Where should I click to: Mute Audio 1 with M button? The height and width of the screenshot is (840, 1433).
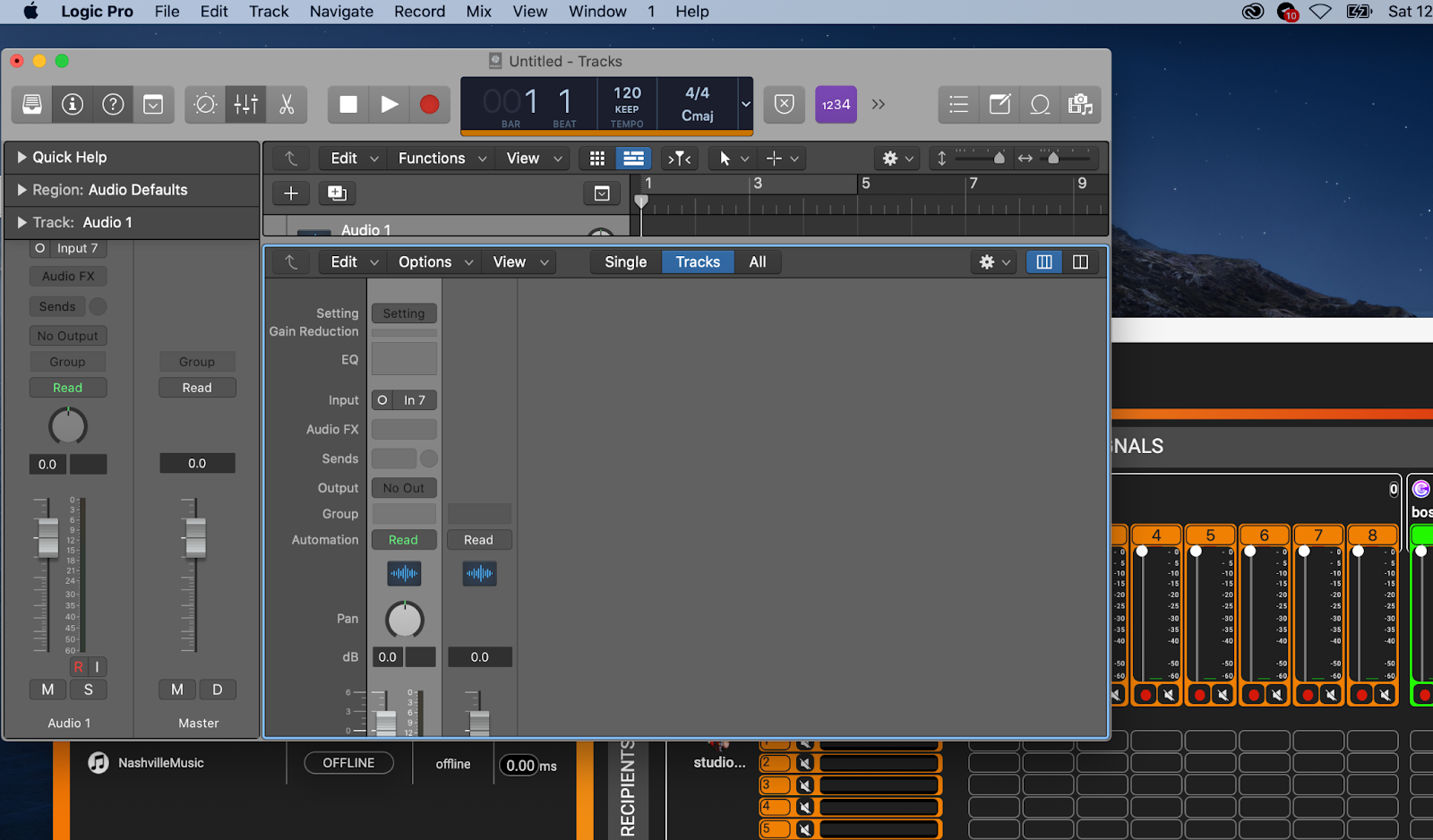pos(48,690)
